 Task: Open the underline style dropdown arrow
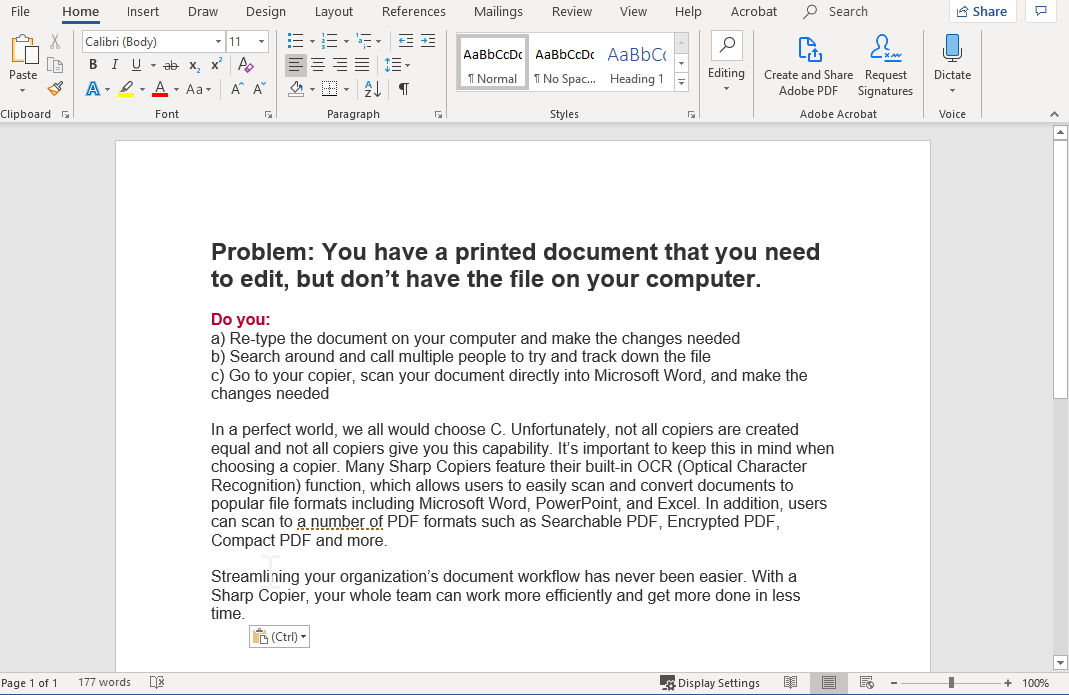click(x=153, y=65)
